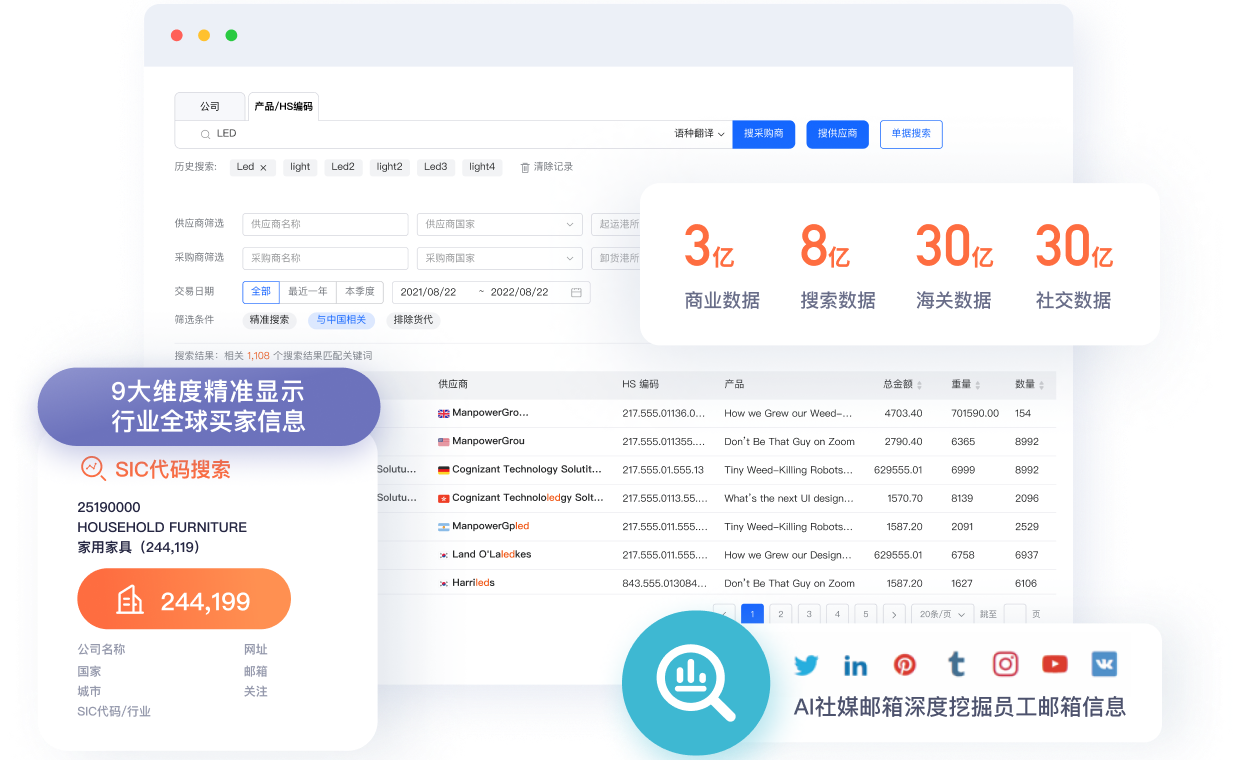Screen dimensions: 1238x760
Task: Toggle the 与中国相关 filter chip
Action: pyautogui.click(x=341, y=320)
